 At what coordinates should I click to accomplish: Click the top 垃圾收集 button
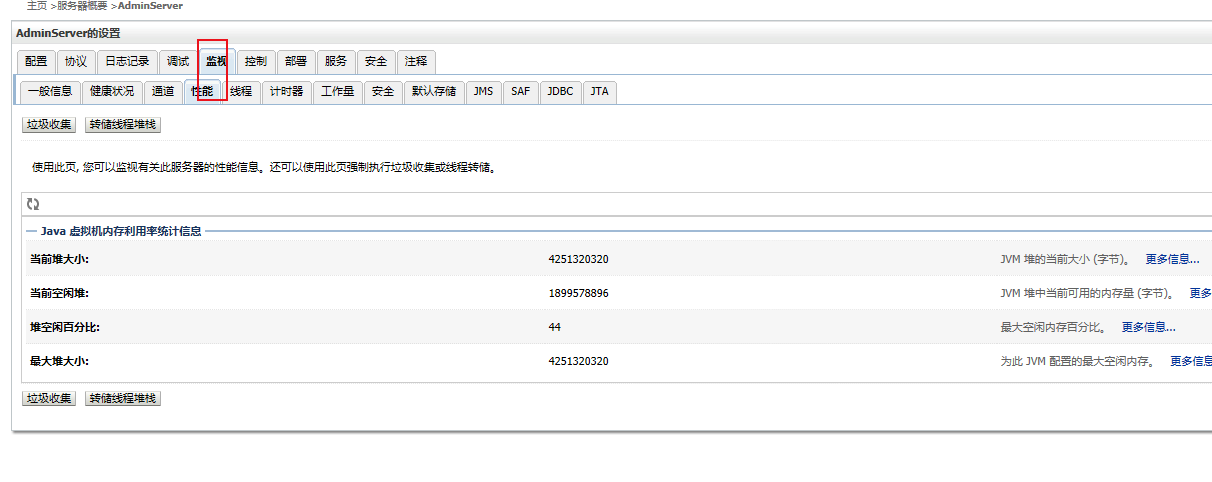[x=49, y=125]
